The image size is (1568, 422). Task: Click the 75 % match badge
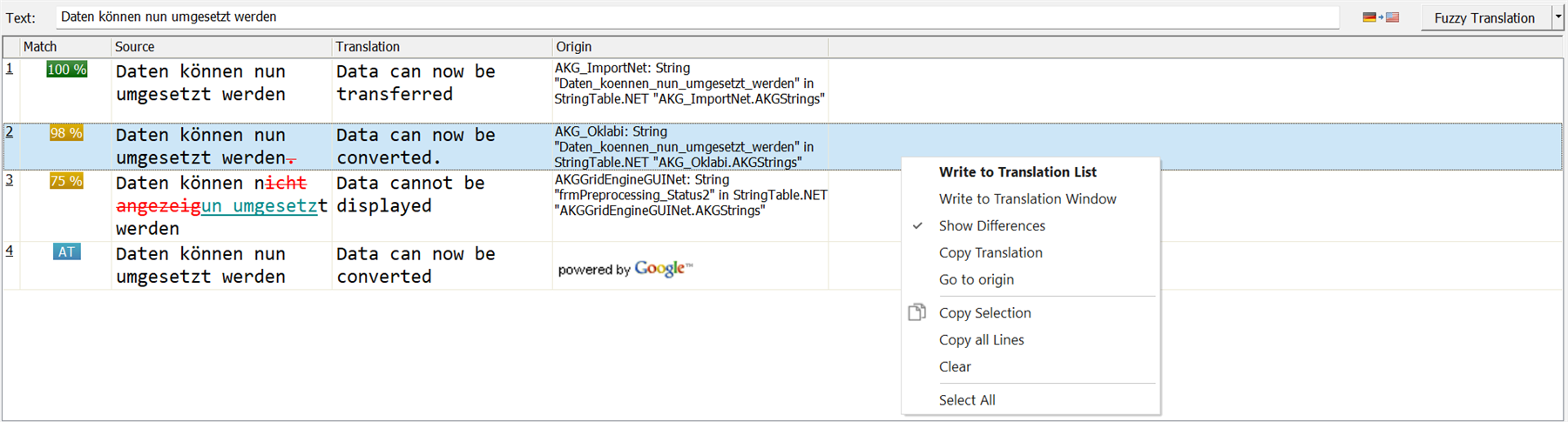[66, 181]
